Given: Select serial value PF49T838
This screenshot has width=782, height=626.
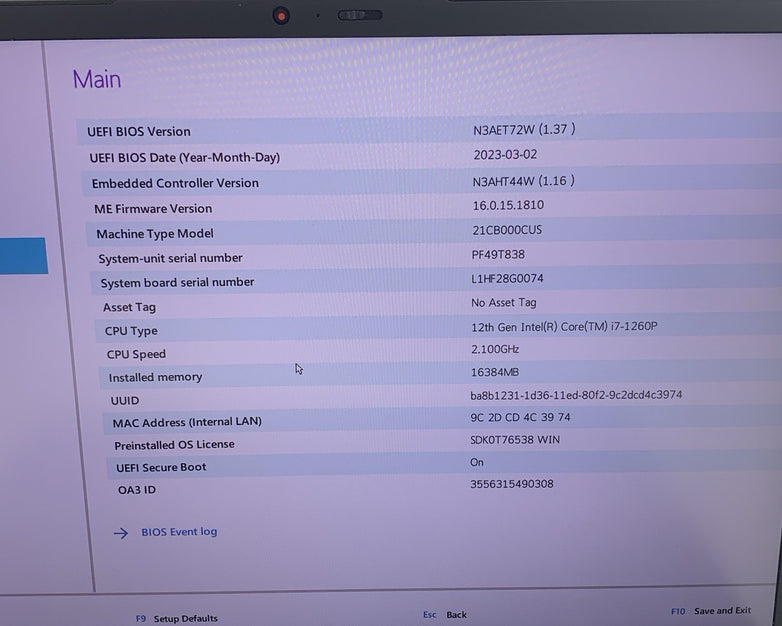Looking at the screenshot, I should [x=498, y=254].
